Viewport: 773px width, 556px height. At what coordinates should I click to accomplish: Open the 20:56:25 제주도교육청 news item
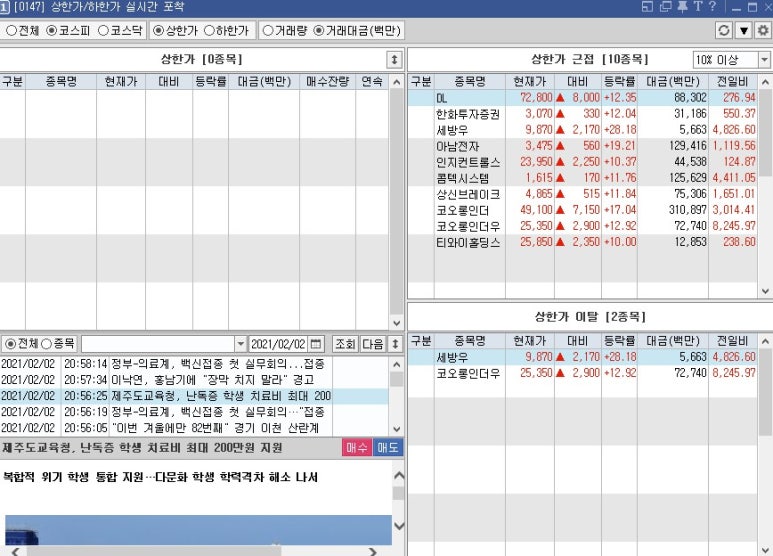(194, 396)
